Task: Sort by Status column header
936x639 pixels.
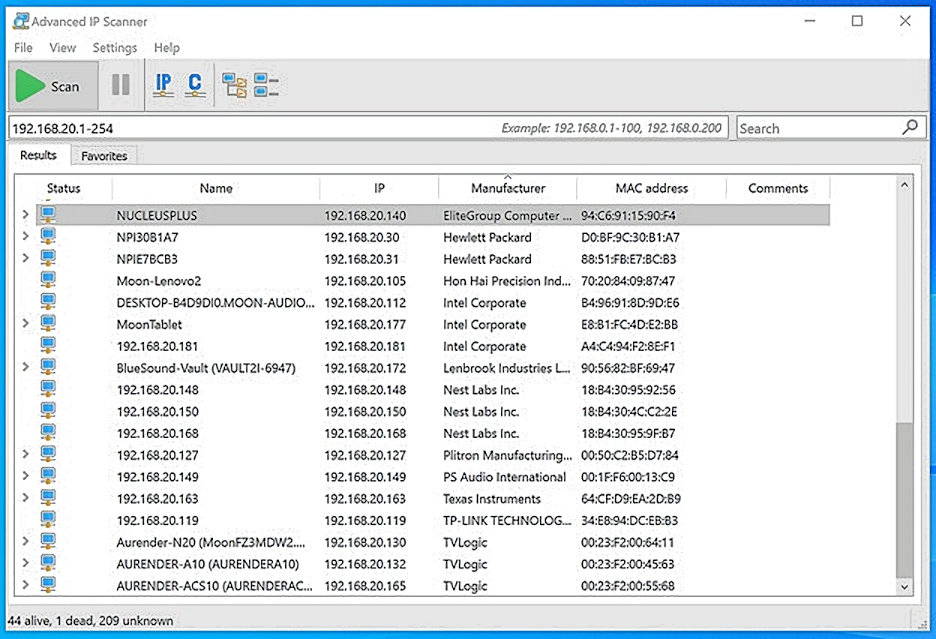Action: (x=63, y=188)
